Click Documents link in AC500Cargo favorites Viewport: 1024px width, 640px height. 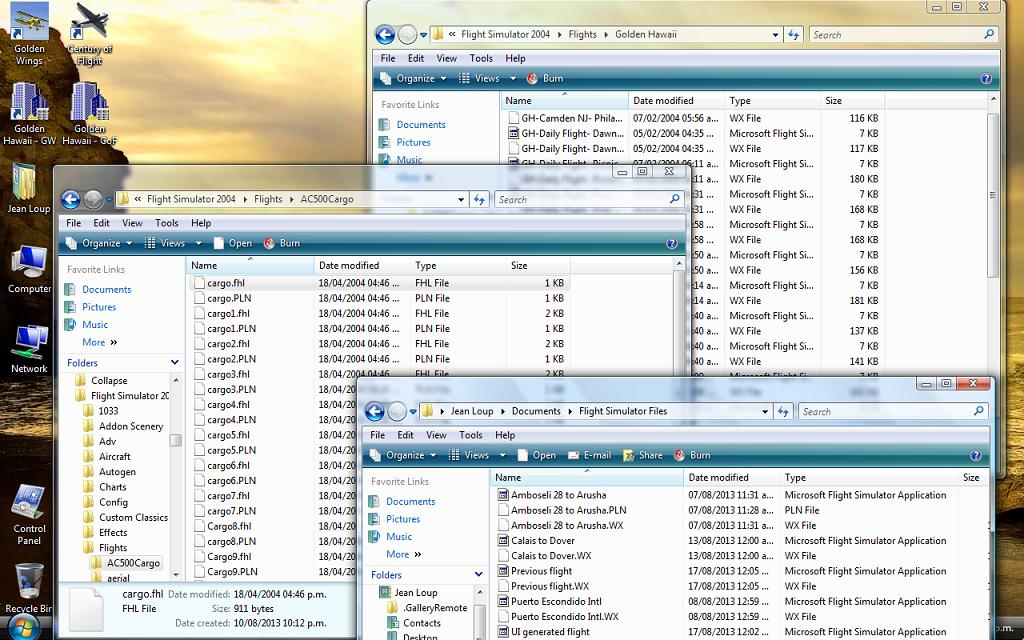click(x=106, y=289)
